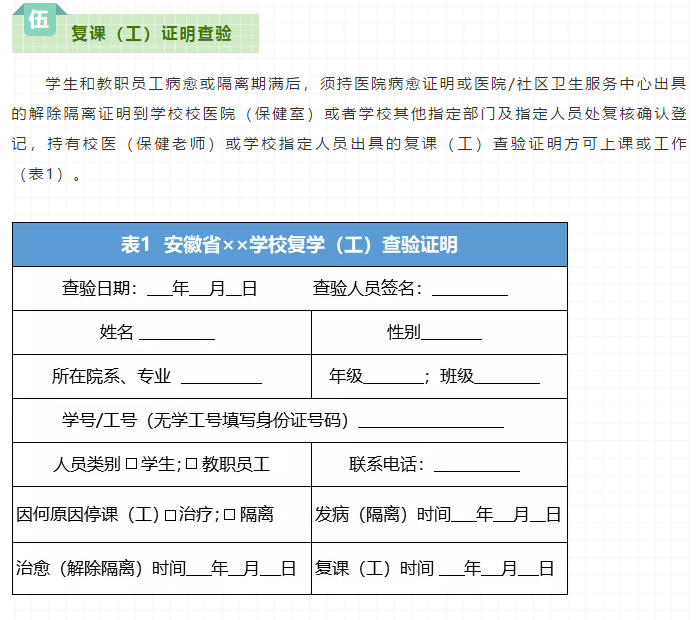Viewport: 698px width, 620px height.
Task: Click the blank line for 学号/工号
Action: click(431, 425)
